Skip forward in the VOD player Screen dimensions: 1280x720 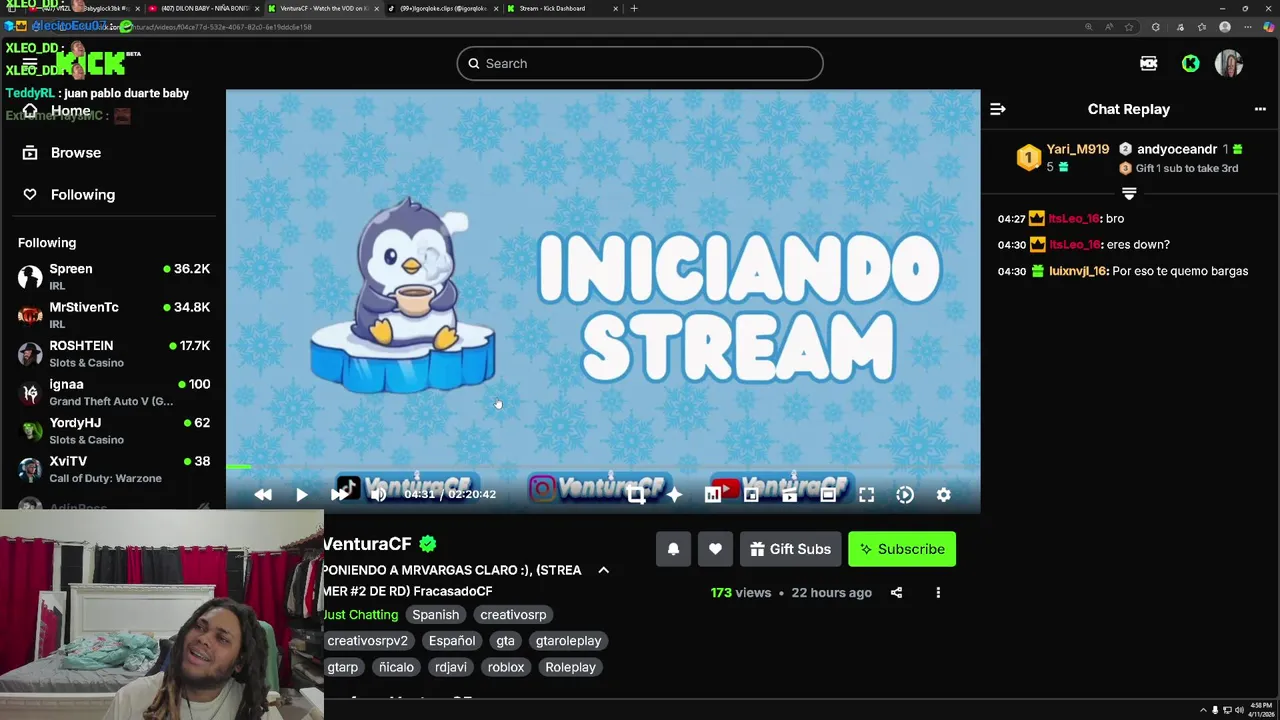pos(339,494)
